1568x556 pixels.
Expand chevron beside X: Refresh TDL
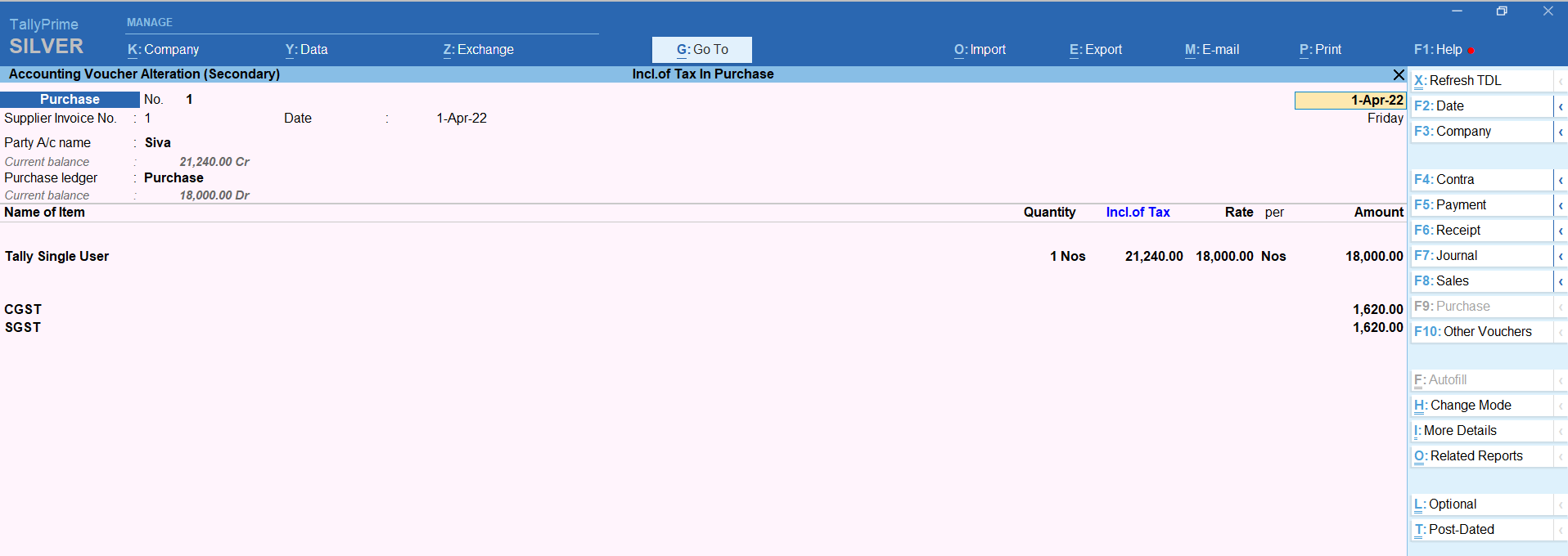tap(1561, 81)
